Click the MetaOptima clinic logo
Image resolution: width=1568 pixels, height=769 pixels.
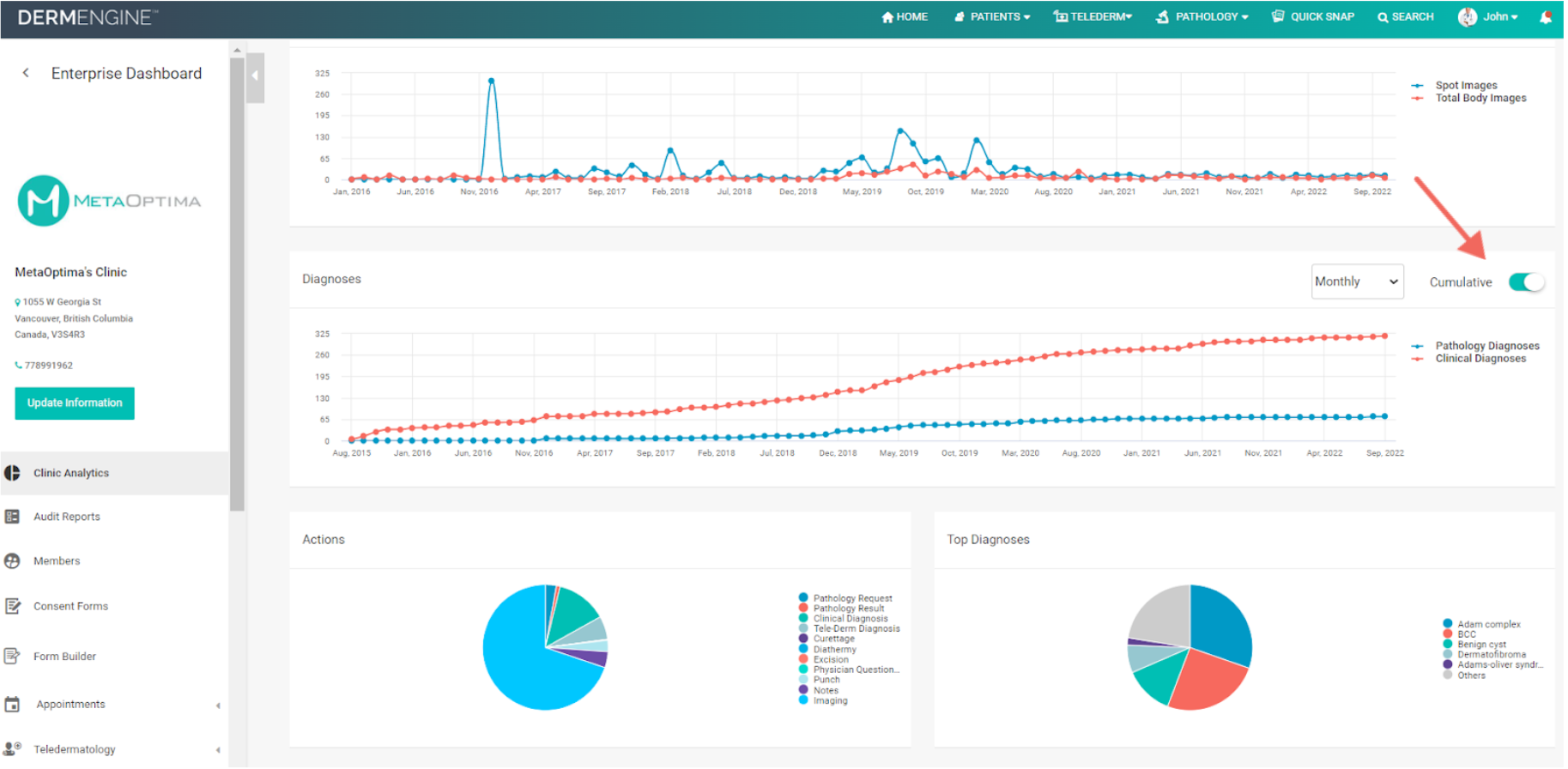[x=109, y=201]
